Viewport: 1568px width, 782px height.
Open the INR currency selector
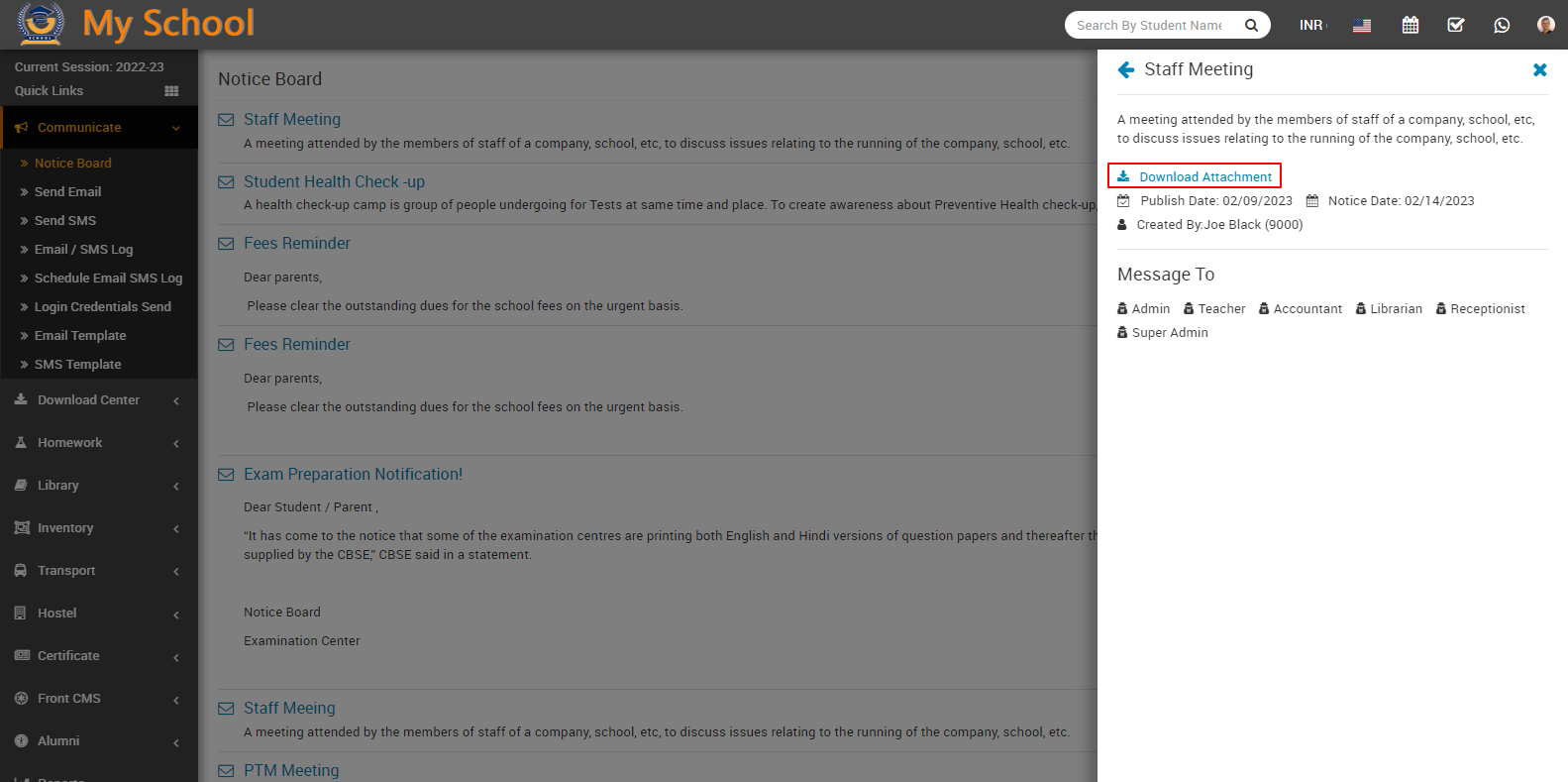1311,25
